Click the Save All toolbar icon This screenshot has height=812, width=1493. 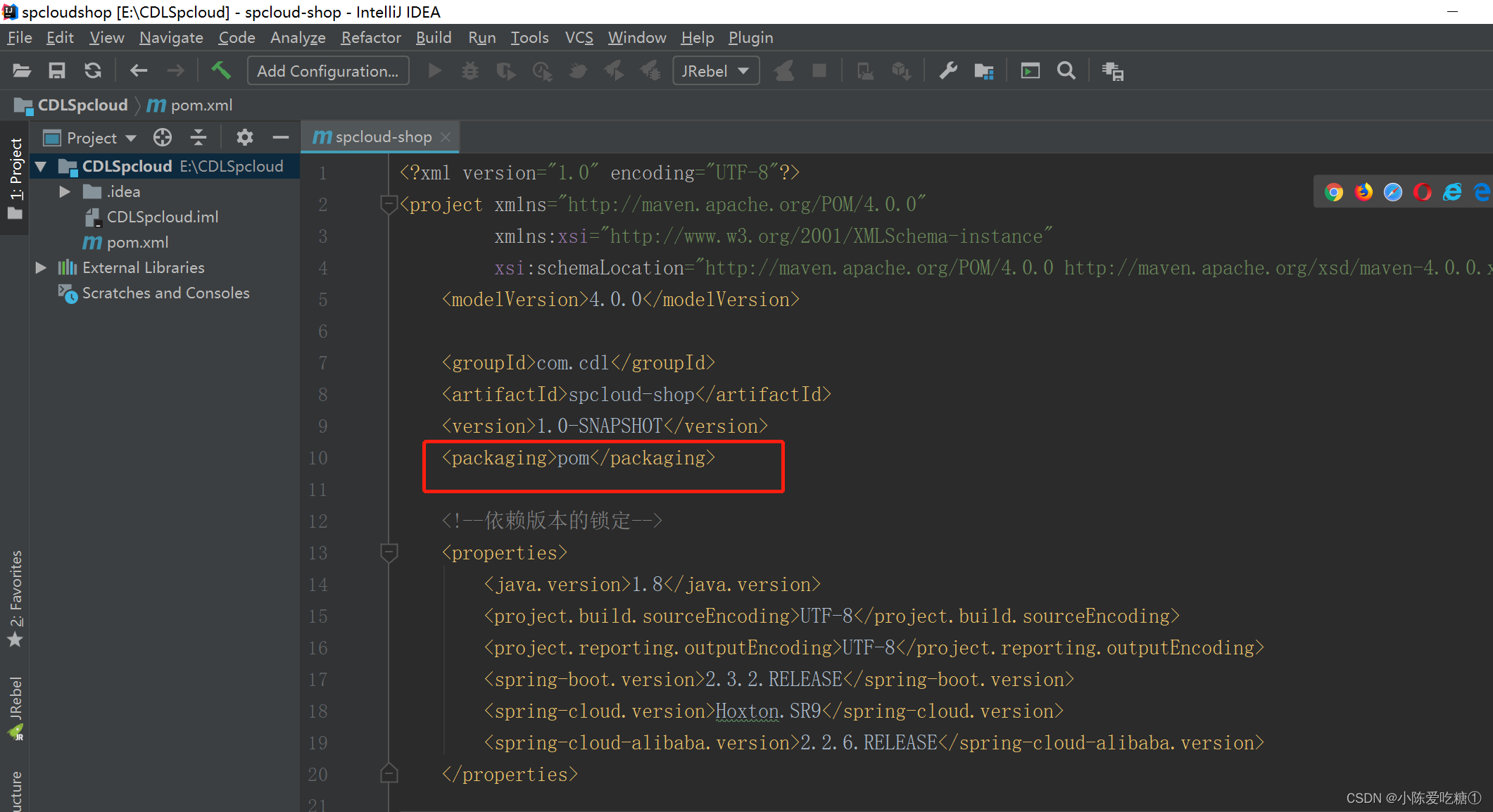[x=56, y=70]
